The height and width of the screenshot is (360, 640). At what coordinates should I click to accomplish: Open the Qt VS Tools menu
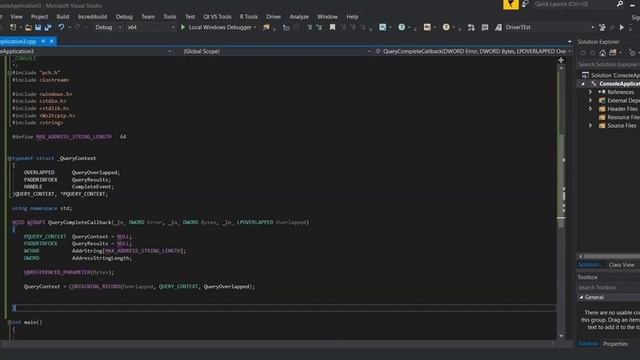click(217, 17)
